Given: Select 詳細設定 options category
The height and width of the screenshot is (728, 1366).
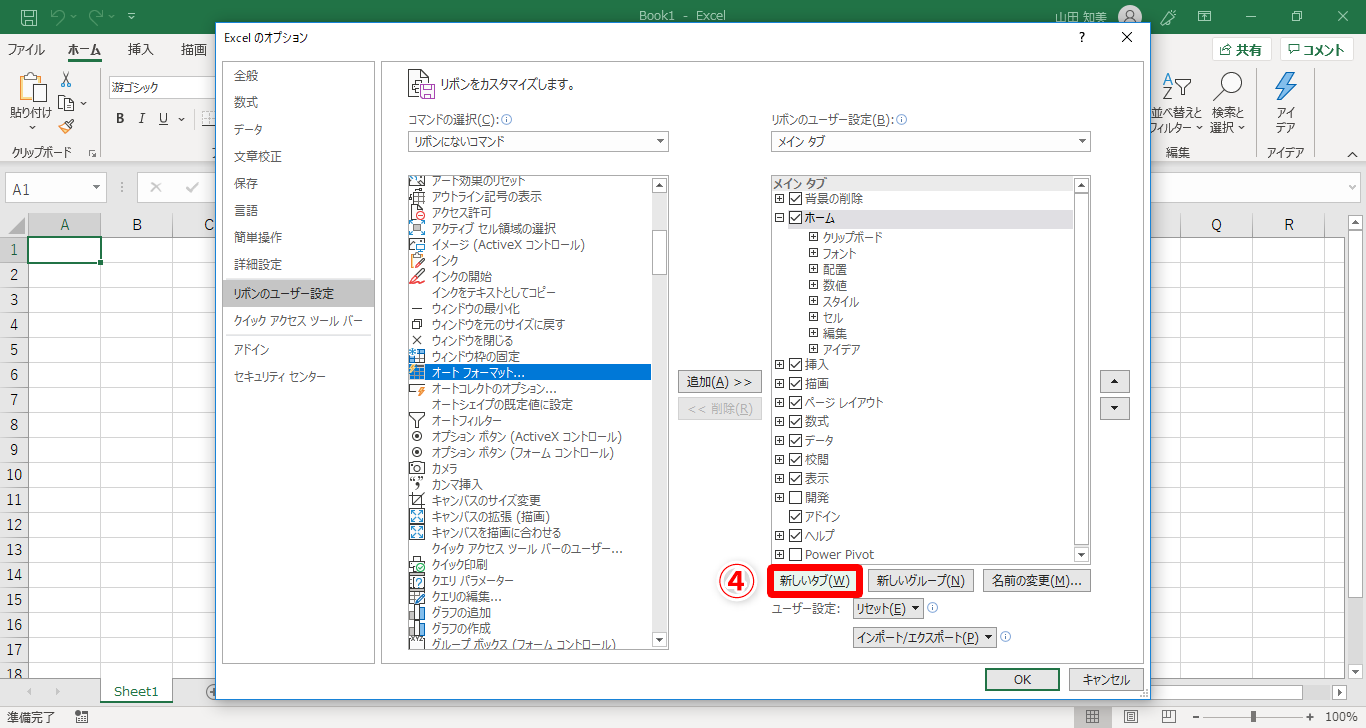Looking at the screenshot, I should (298, 264).
